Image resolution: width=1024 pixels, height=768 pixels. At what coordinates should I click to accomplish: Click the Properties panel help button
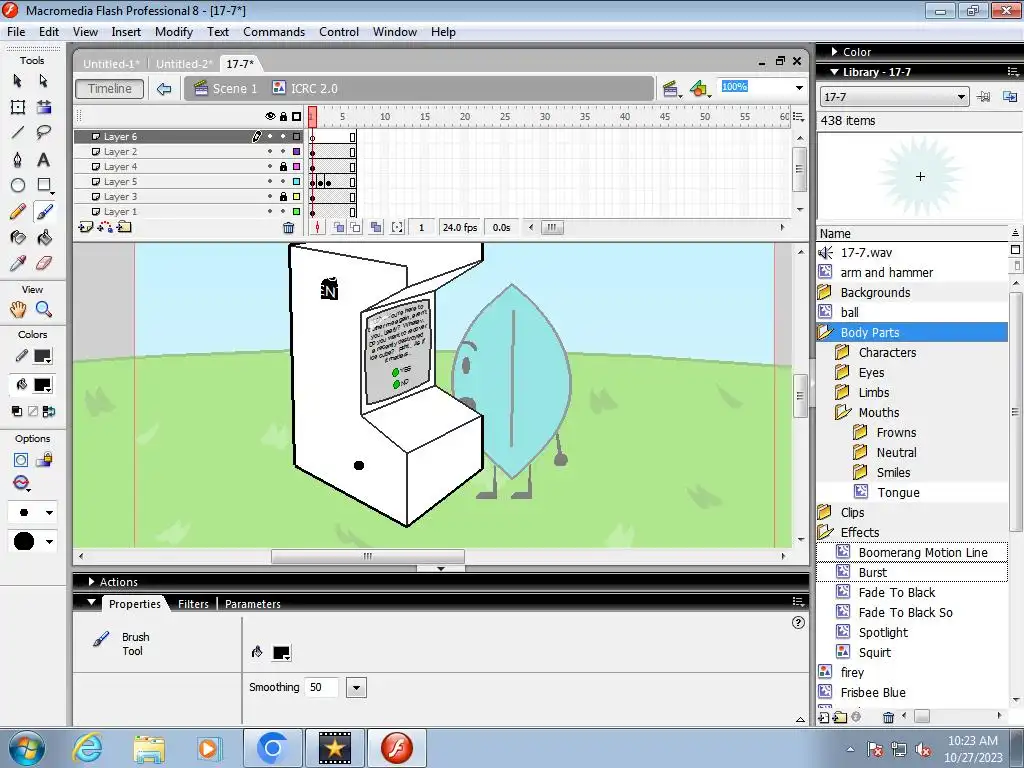point(798,622)
